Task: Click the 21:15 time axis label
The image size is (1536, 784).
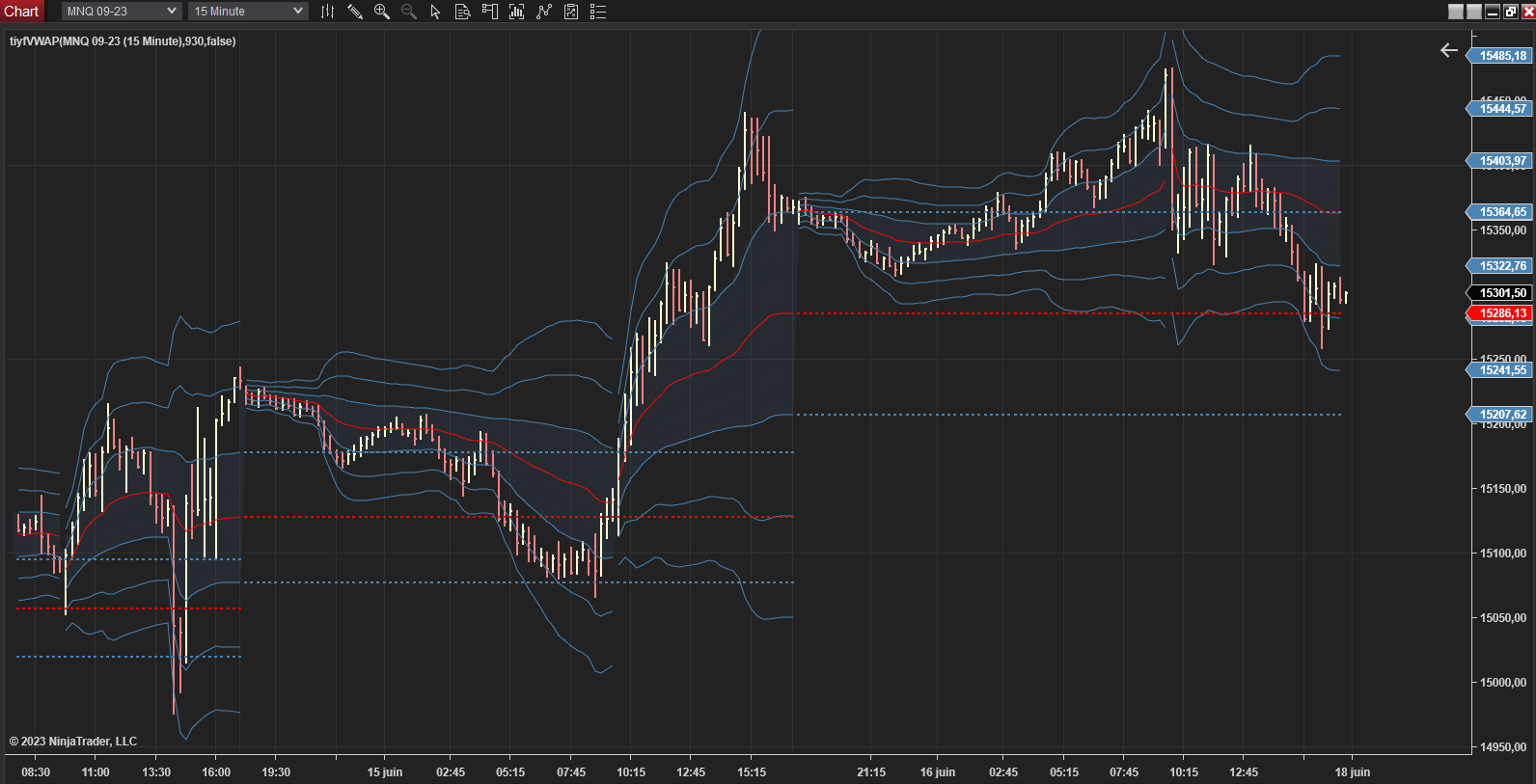Action: click(x=871, y=772)
